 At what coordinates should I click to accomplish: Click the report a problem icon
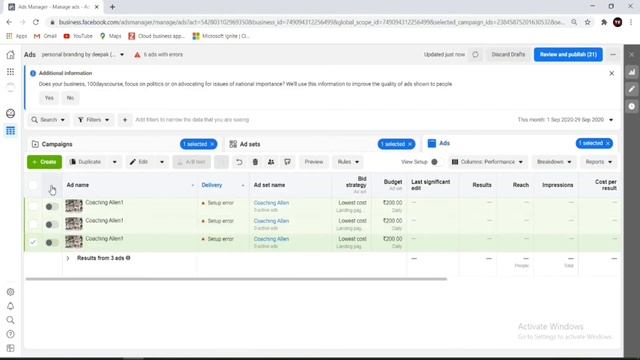pos(11,348)
